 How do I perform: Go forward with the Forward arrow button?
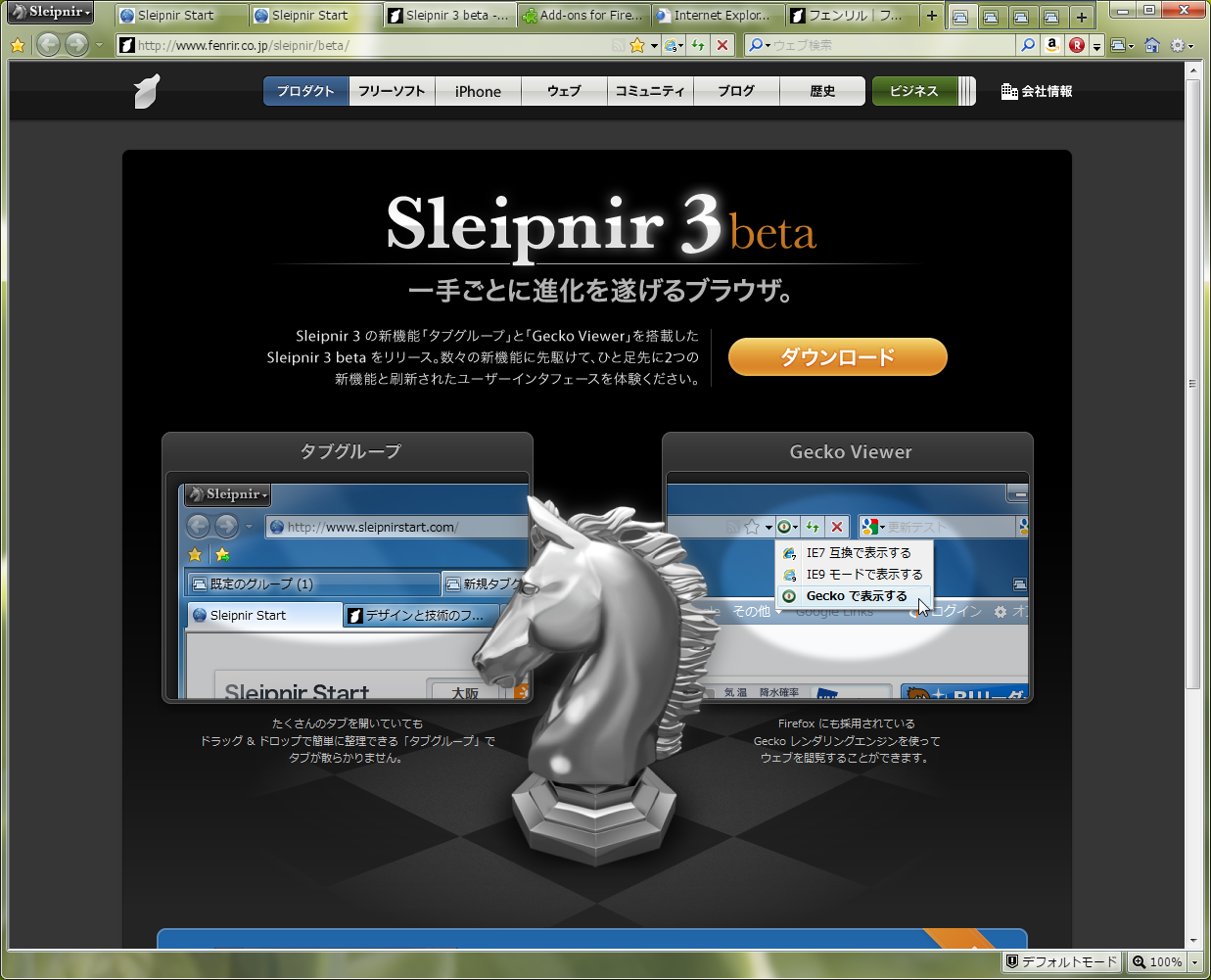[x=76, y=45]
